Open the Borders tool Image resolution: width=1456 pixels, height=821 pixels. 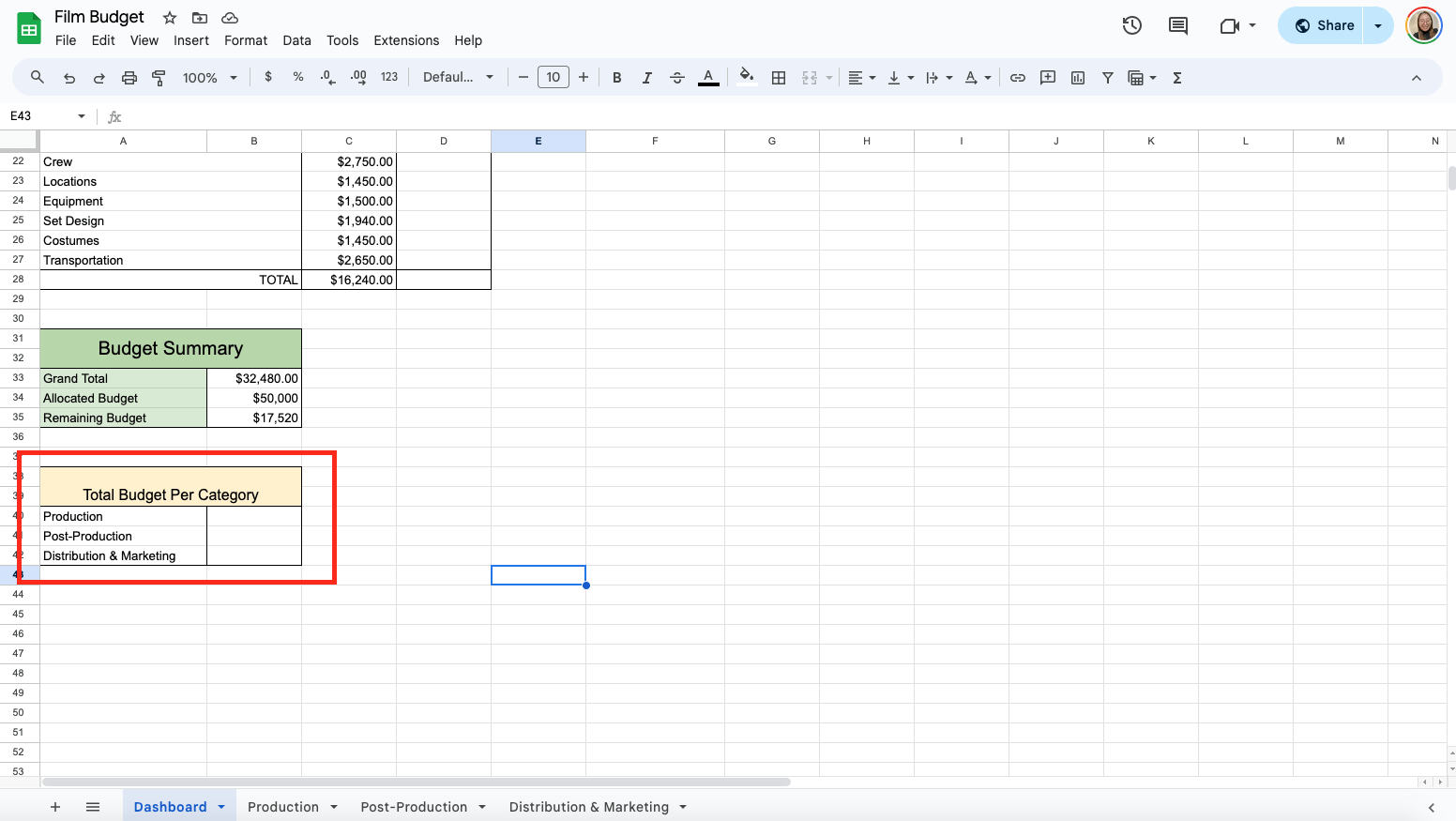[x=778, y=78]
